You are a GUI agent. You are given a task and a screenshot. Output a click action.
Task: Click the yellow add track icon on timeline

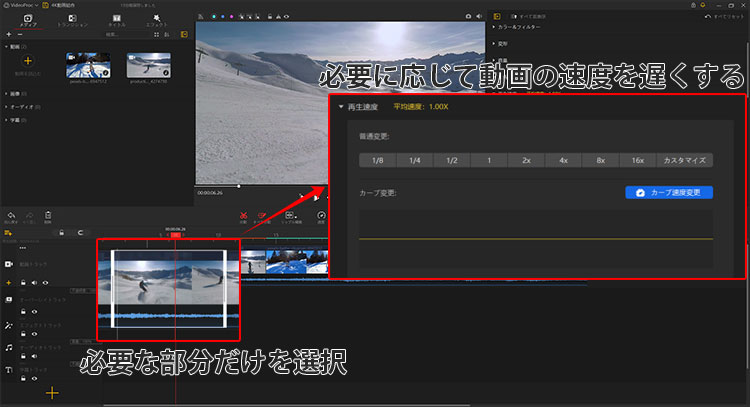tap(8, 232)
